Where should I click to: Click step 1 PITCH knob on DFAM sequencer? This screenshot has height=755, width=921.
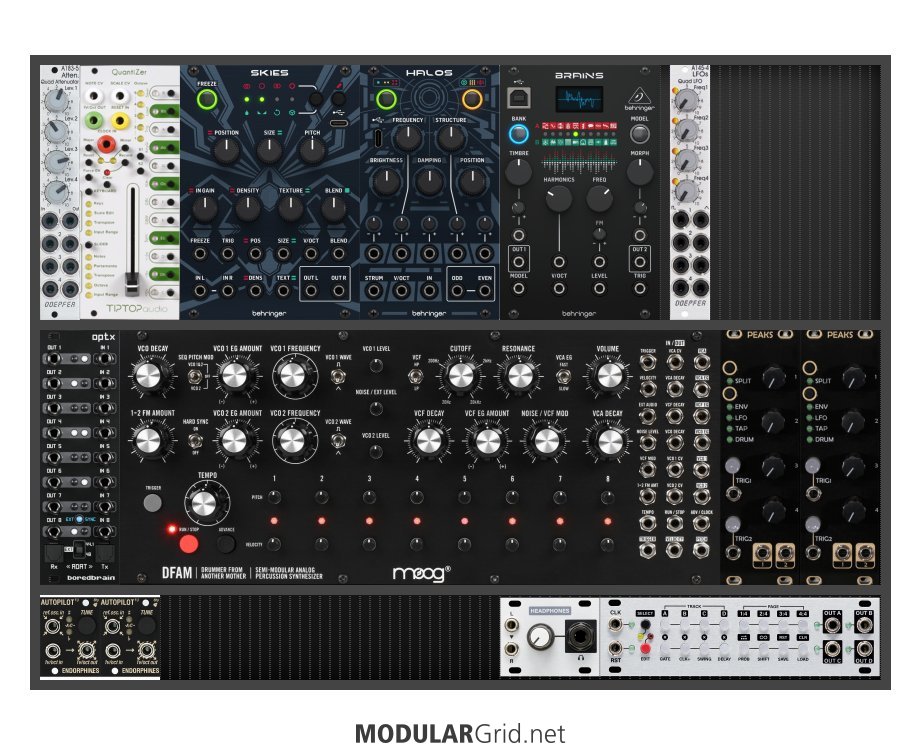274,498
